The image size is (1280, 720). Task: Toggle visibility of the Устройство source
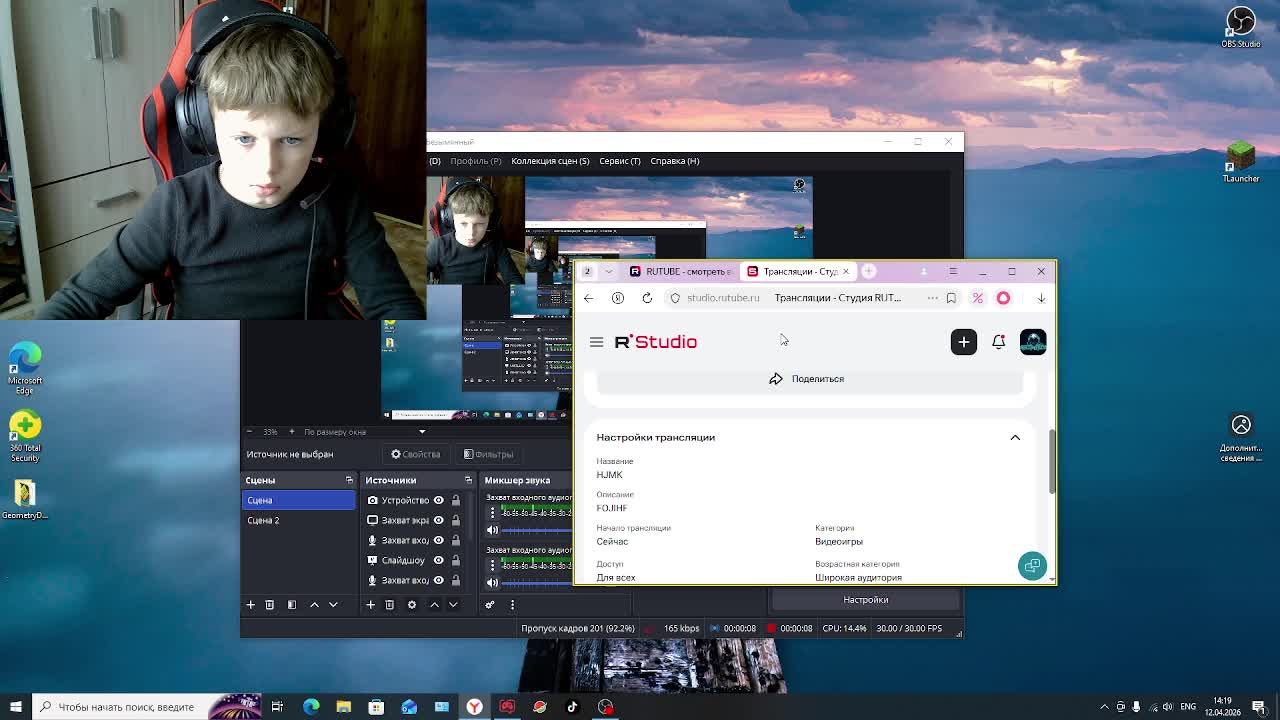click(x=438, y=500)
